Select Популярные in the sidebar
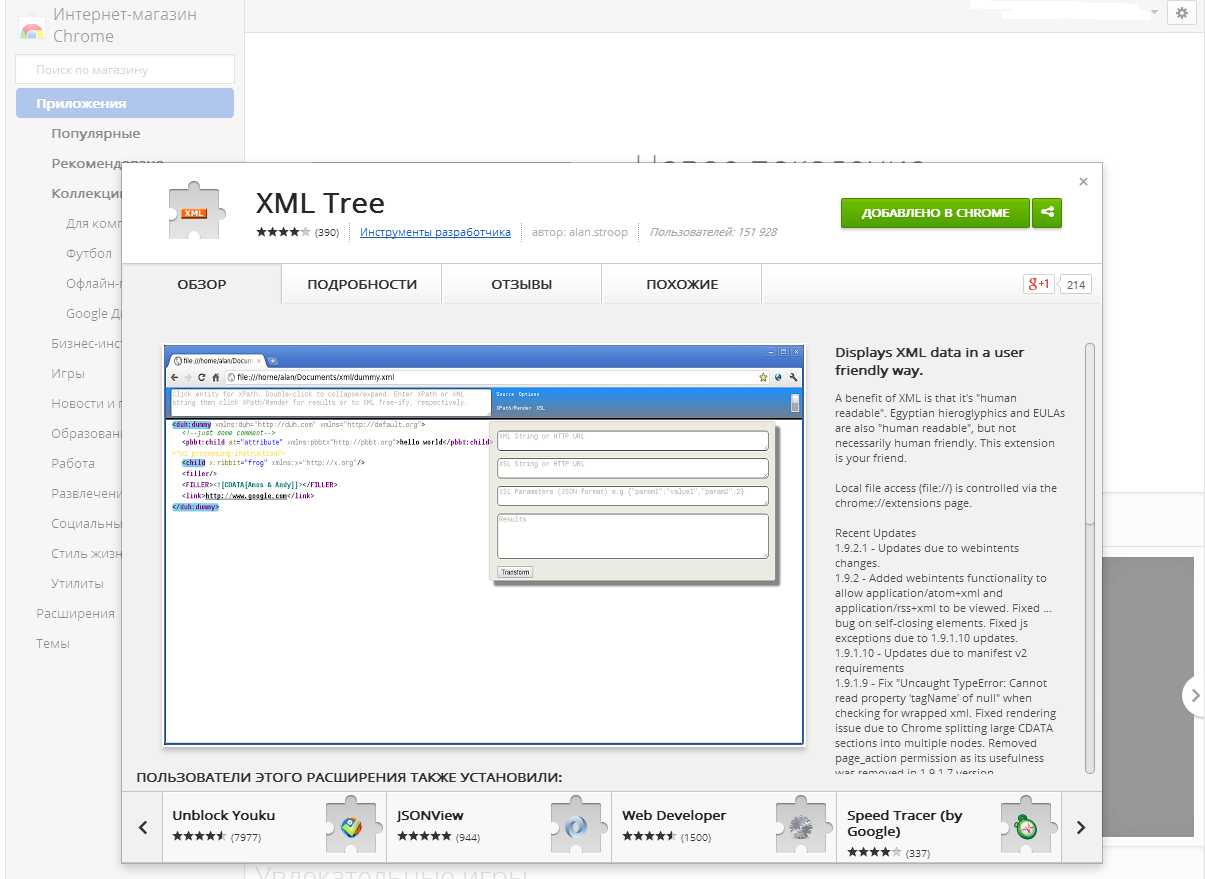 [96, 133]
